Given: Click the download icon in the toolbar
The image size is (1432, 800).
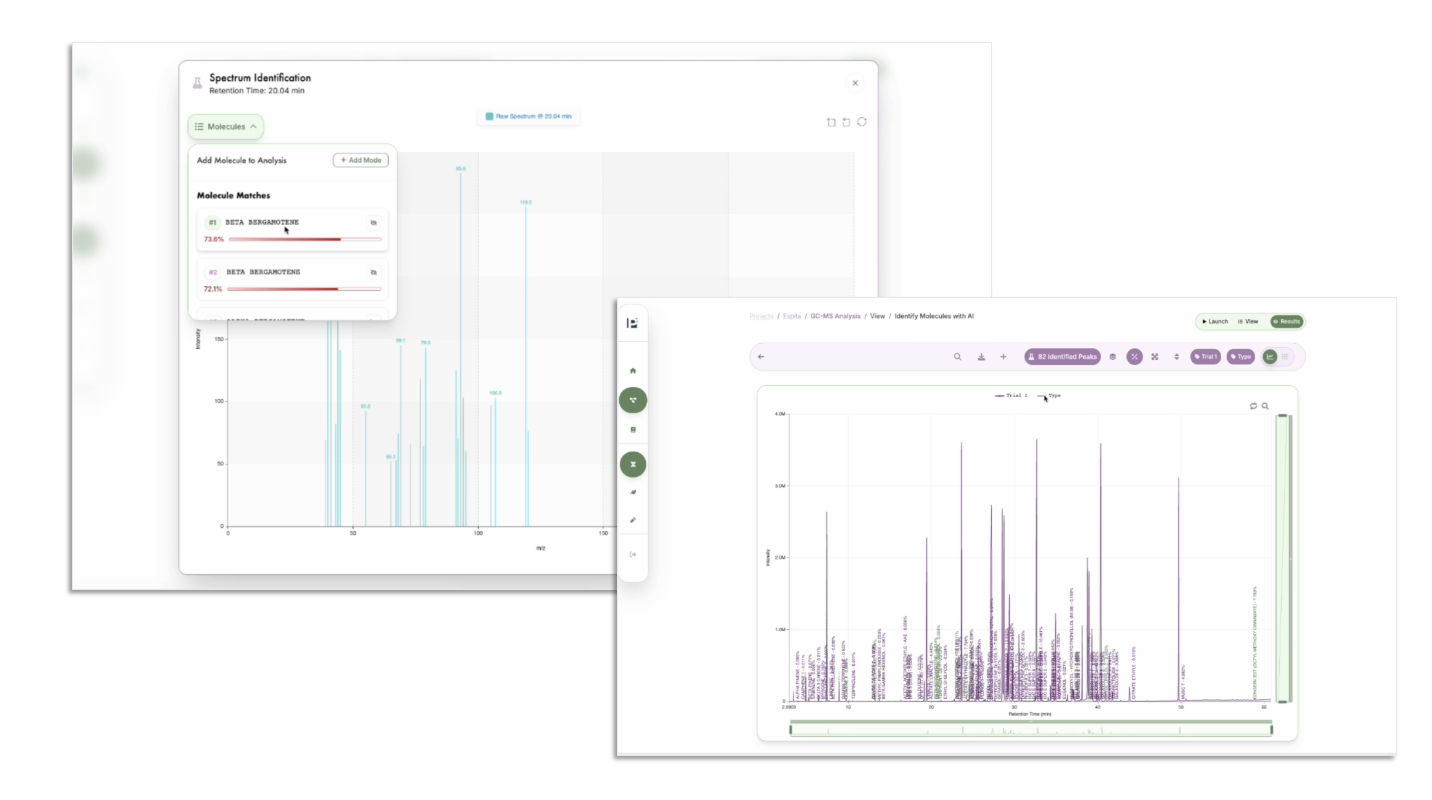Looking at the screenshot, I should point(981,357).
